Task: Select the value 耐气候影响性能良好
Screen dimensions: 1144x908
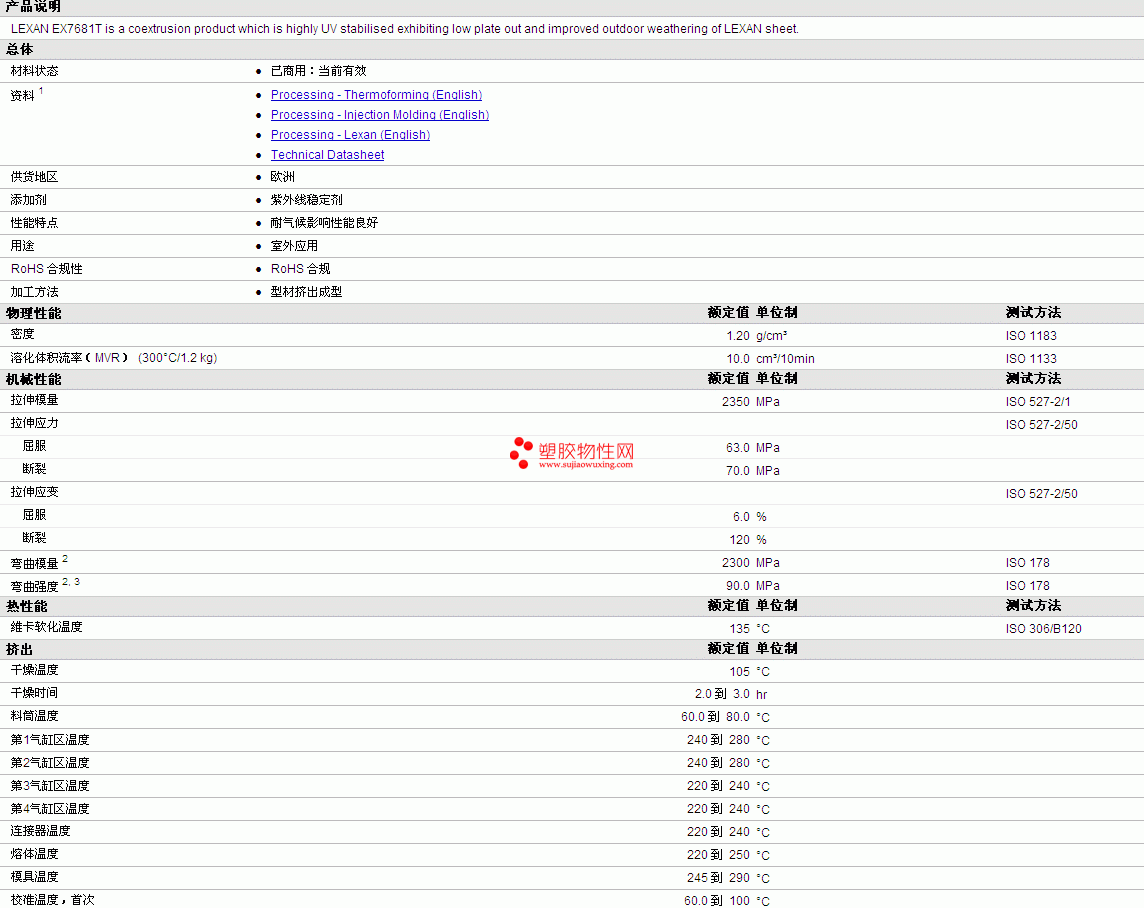Action: coord(324,222)
